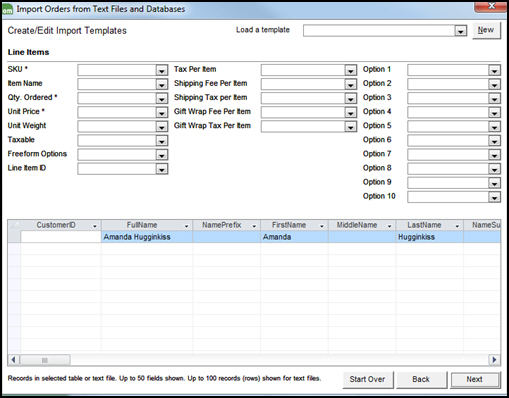Click the scroll left arrow of the grid
Screen dimensions: 509x398
pos(13,360)
